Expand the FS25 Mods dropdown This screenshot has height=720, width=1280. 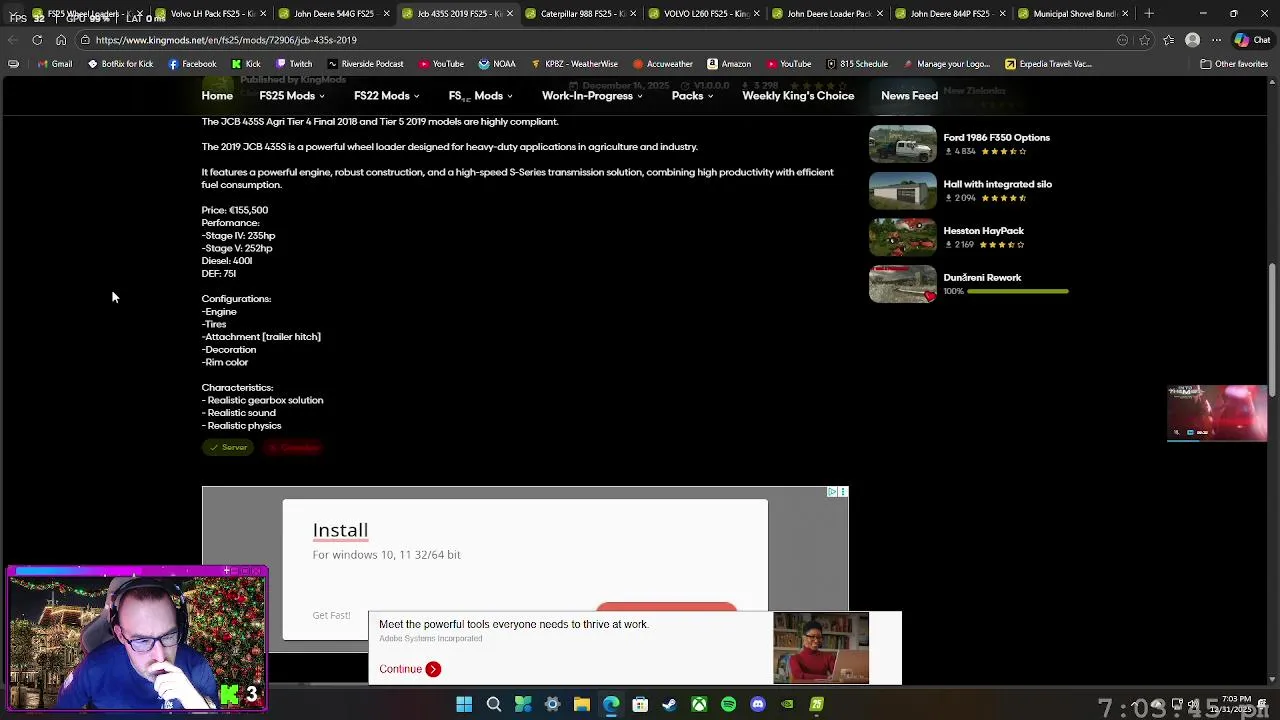[292, 96]
